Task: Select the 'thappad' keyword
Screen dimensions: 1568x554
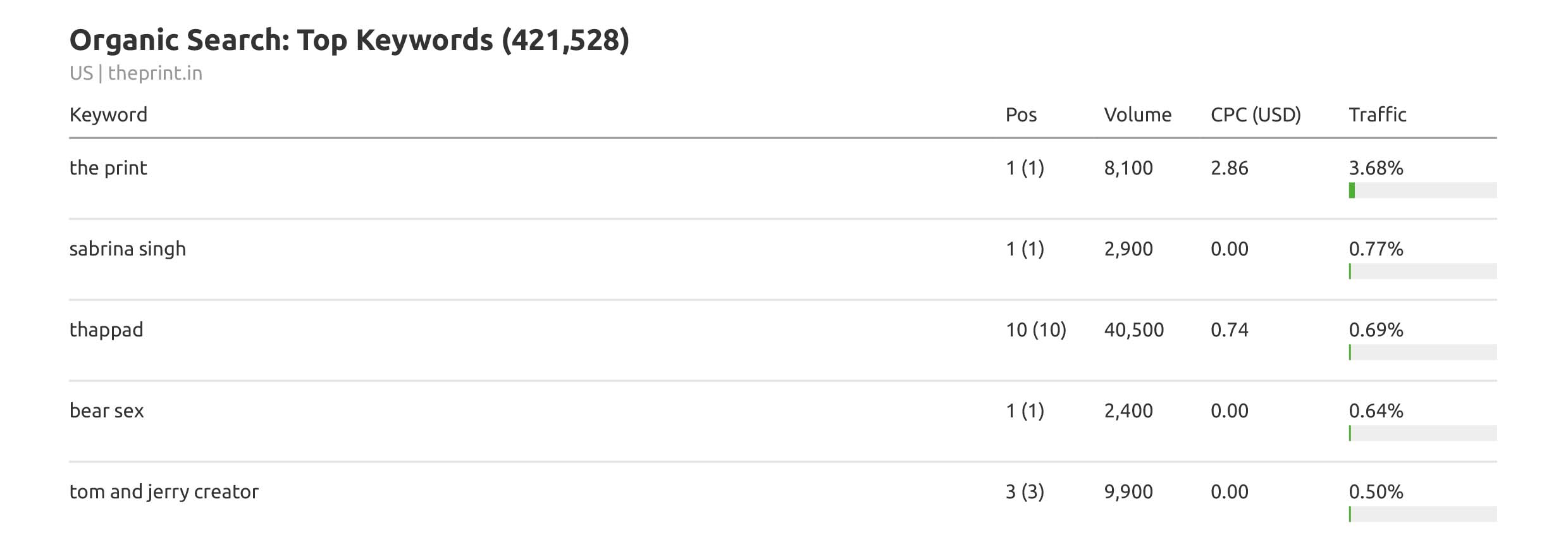Action: (x=106, y=330)
